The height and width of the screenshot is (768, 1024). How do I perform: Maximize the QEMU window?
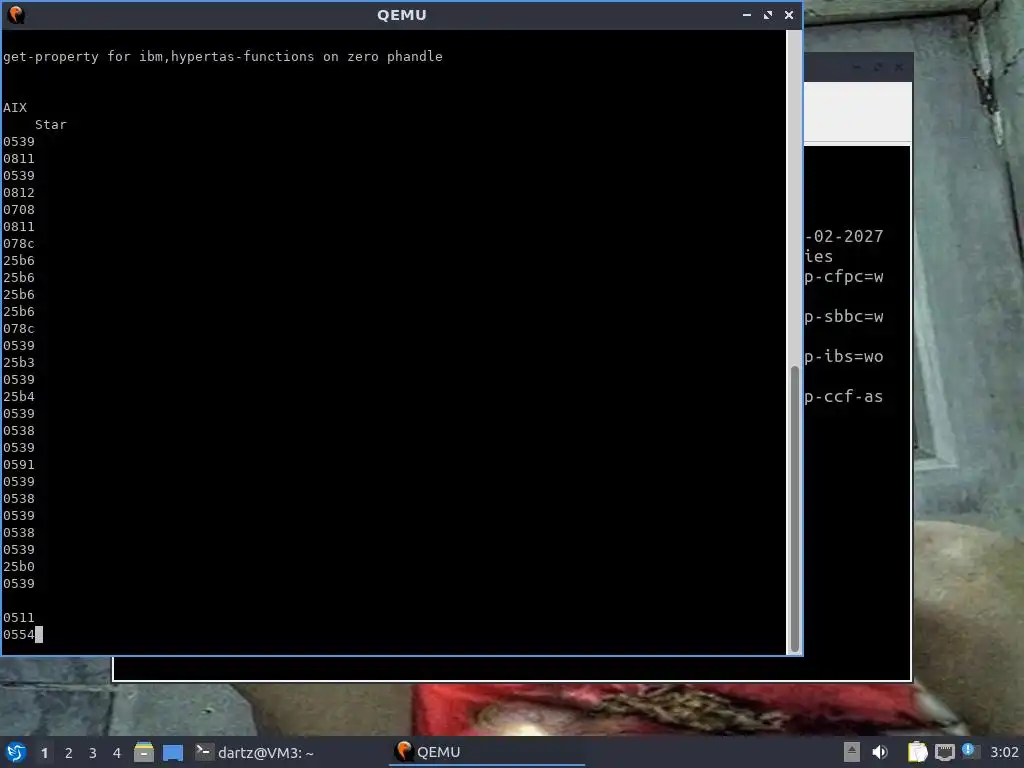768,15
